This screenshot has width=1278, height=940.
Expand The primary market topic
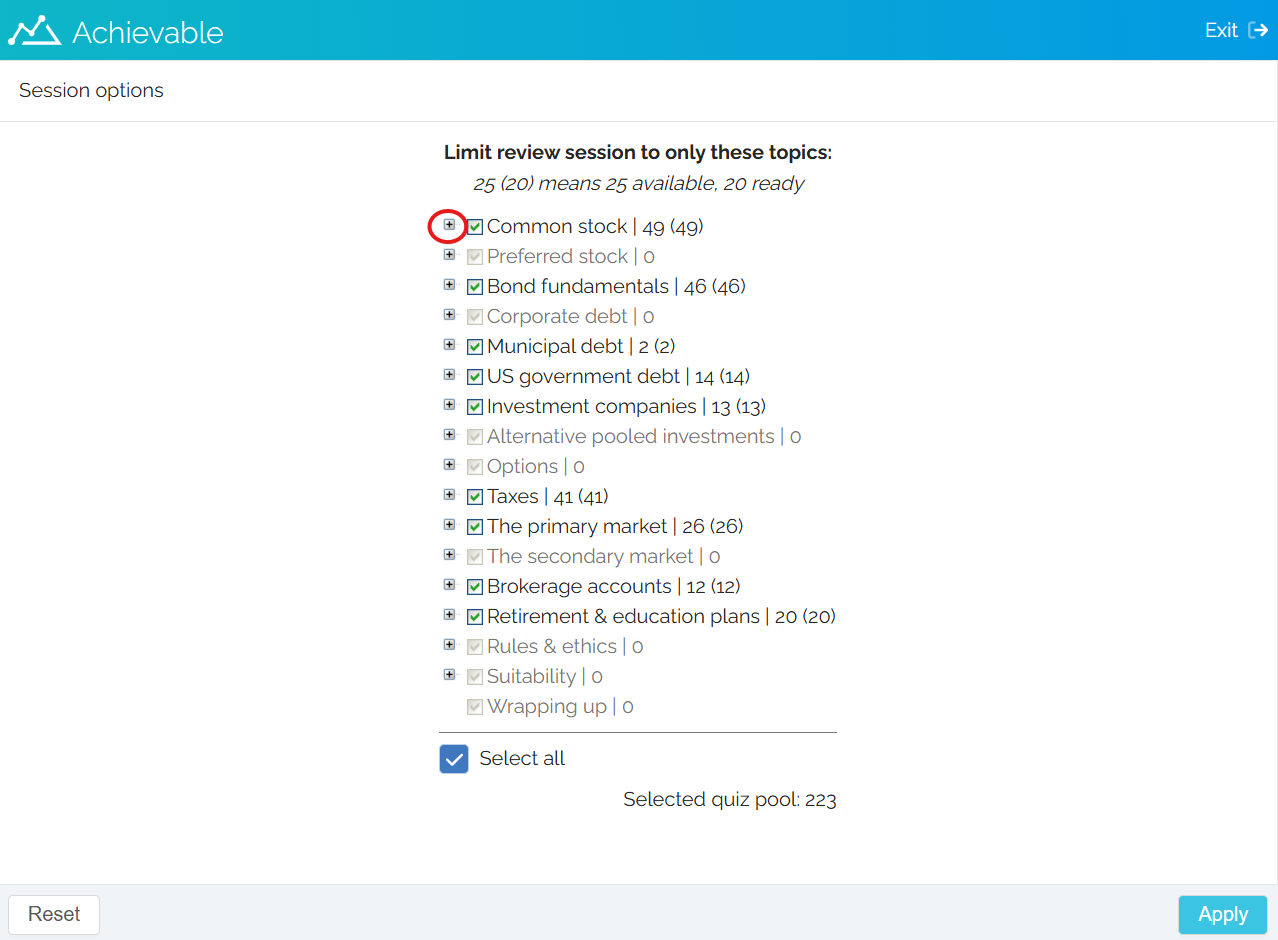pos(449,525)
